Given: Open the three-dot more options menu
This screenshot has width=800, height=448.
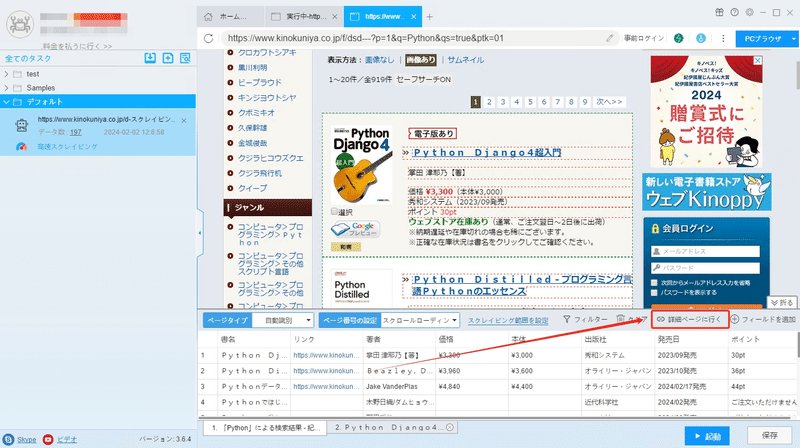Looking at the screenshot, I should (723, 38).
